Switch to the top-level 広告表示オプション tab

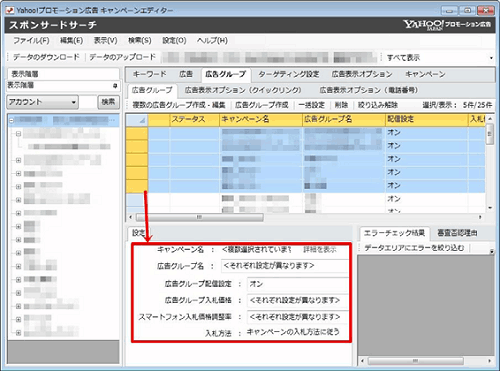[x=362, y=74]
